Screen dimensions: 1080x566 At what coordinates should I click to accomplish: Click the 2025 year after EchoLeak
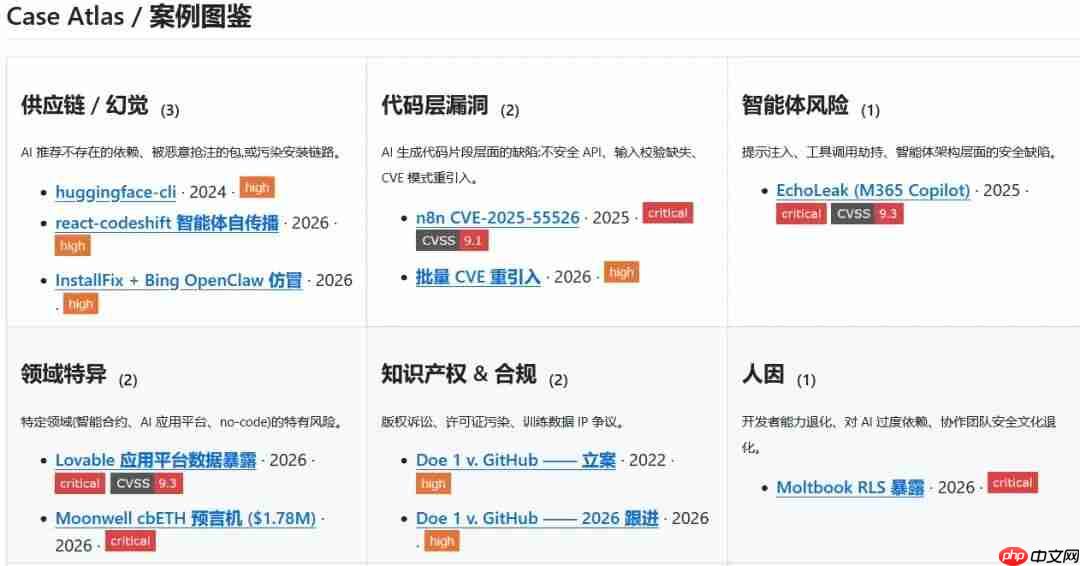(1001, 190)
